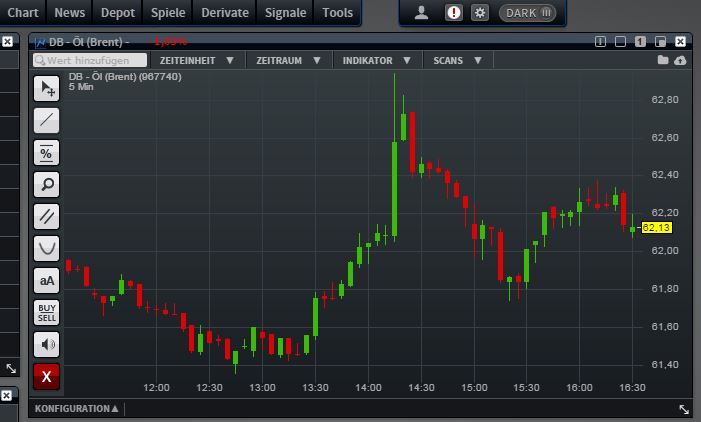Open the folder icon in chart toolbar

(663, 60)
